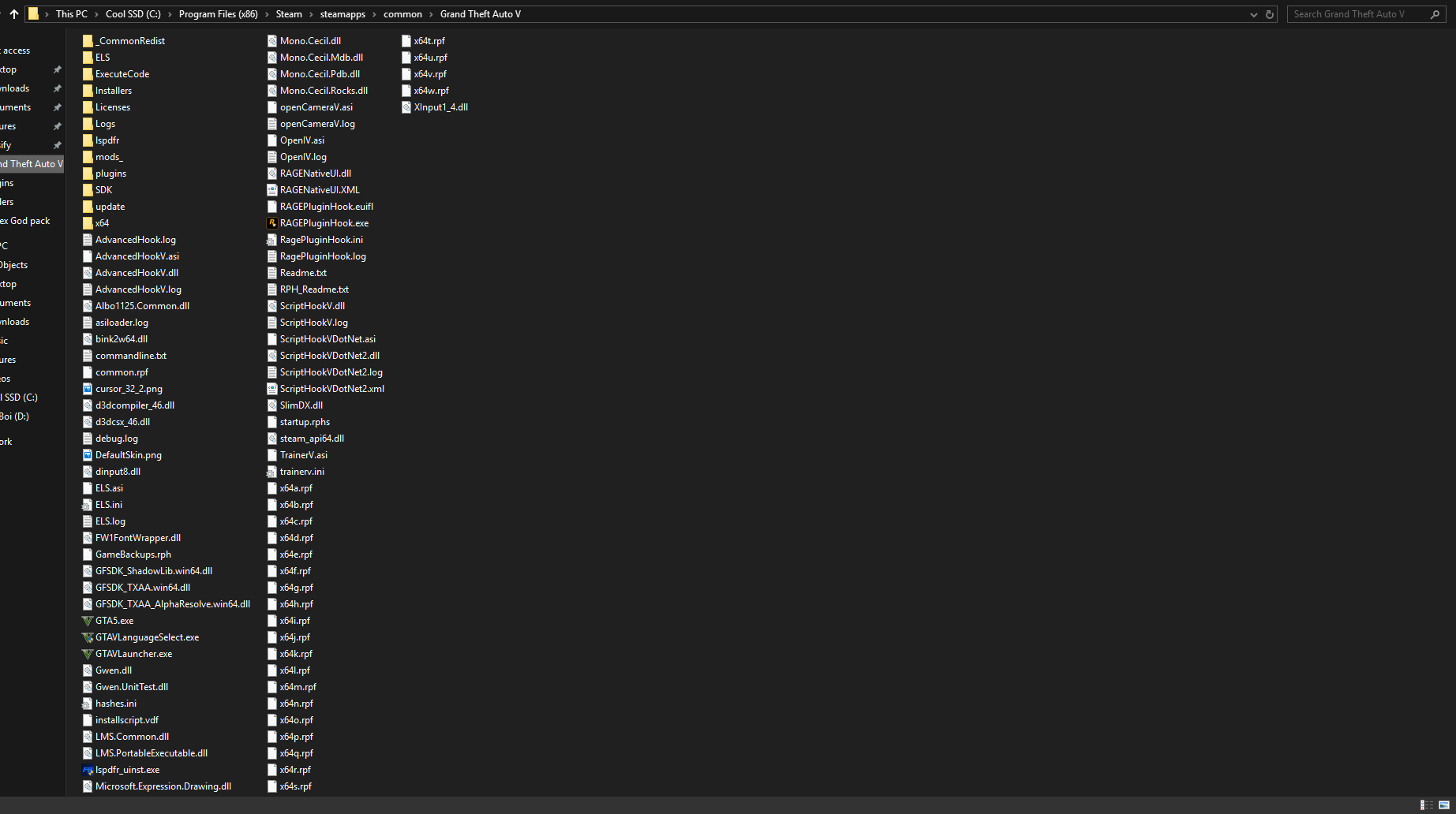Navigate to This PC breadcrumb

[x=72, y=14]
